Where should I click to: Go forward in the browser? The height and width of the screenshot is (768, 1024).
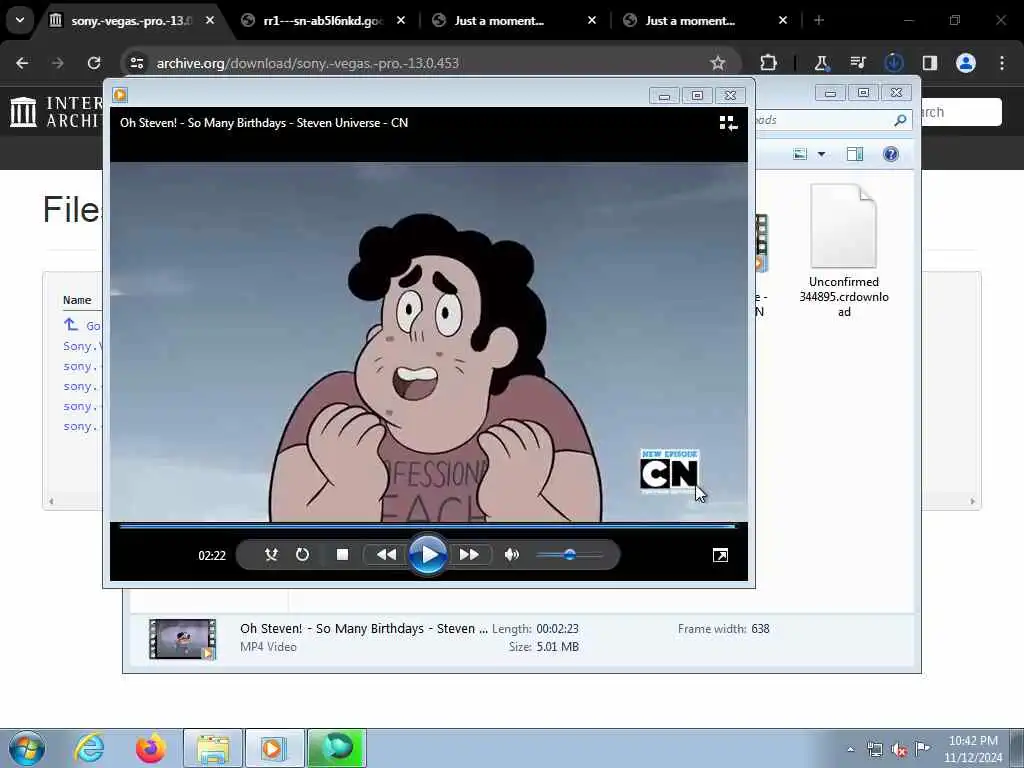58,63
